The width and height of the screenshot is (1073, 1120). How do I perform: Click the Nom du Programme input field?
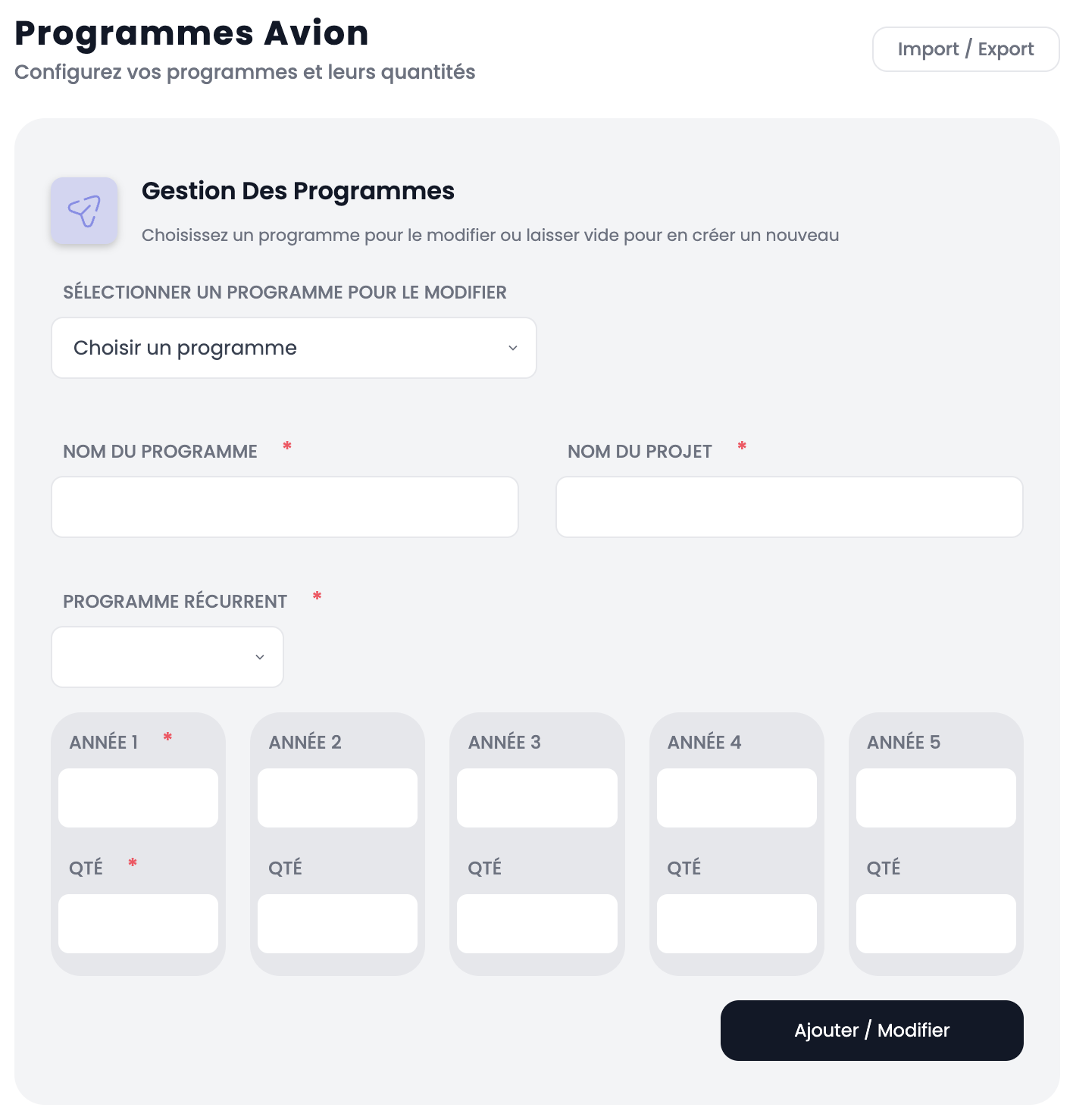(x=284, y=506)
